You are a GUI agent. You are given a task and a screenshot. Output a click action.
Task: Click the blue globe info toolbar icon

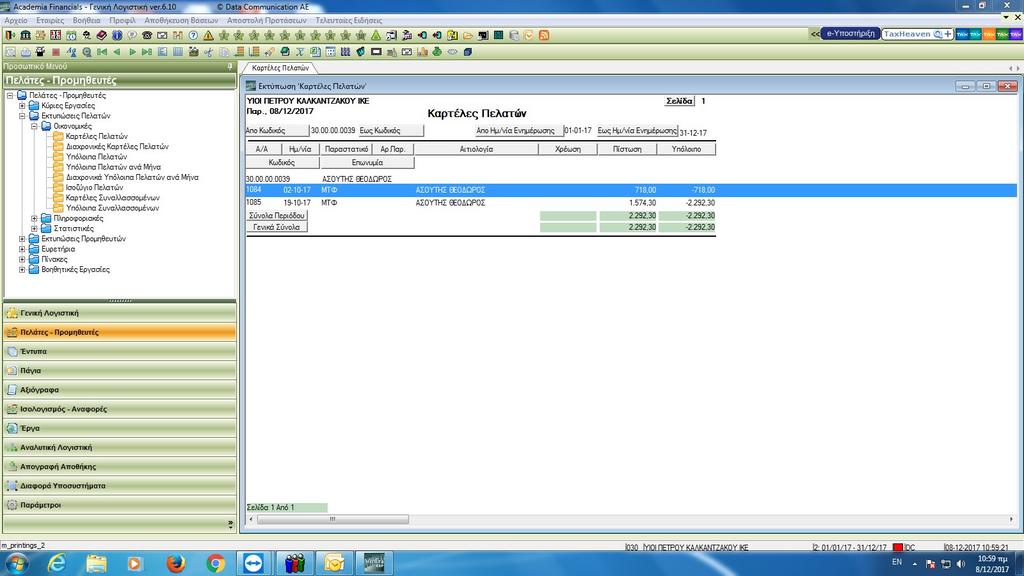[x=117, y=35]
